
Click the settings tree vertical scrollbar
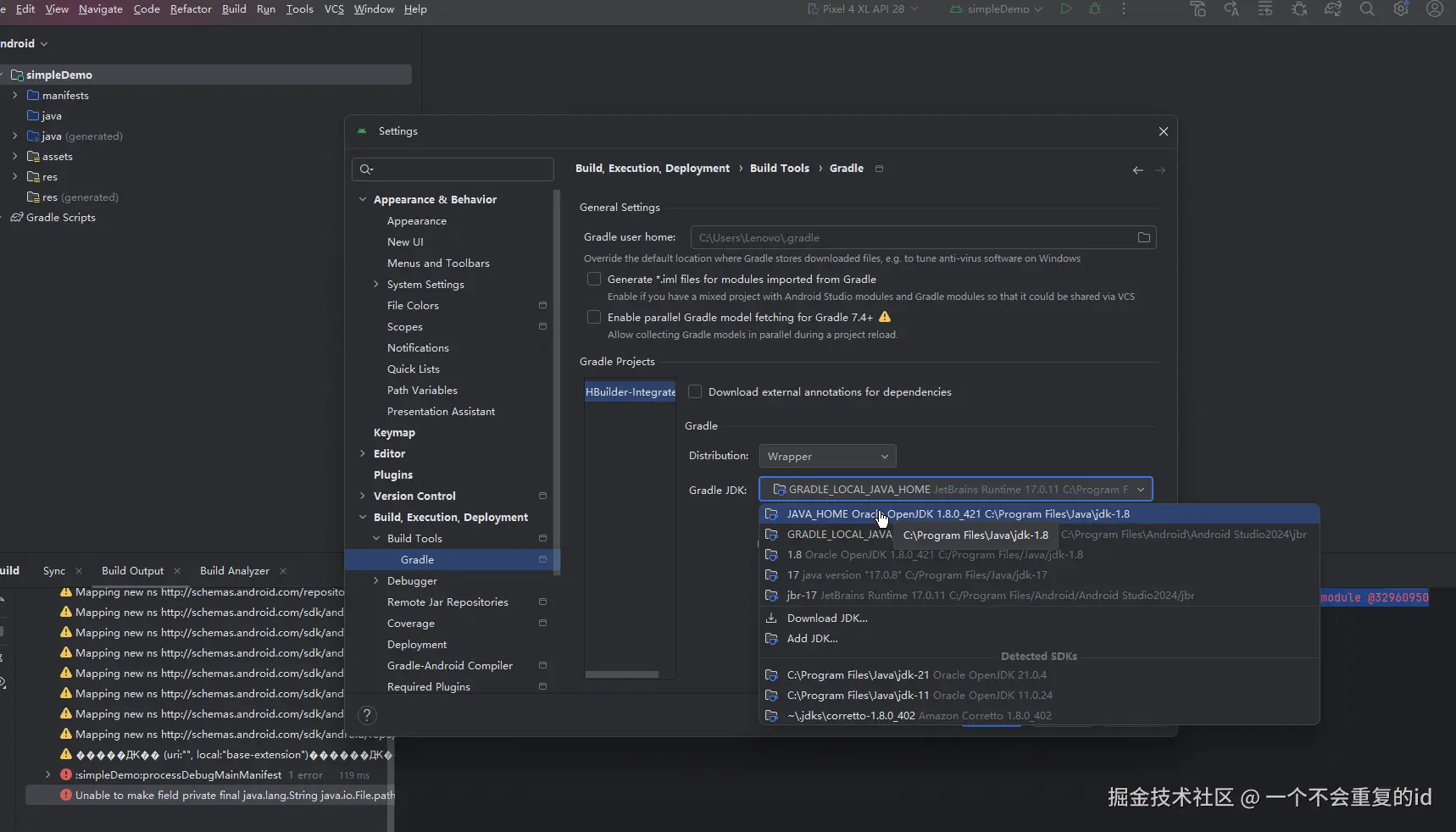(557, 381)
